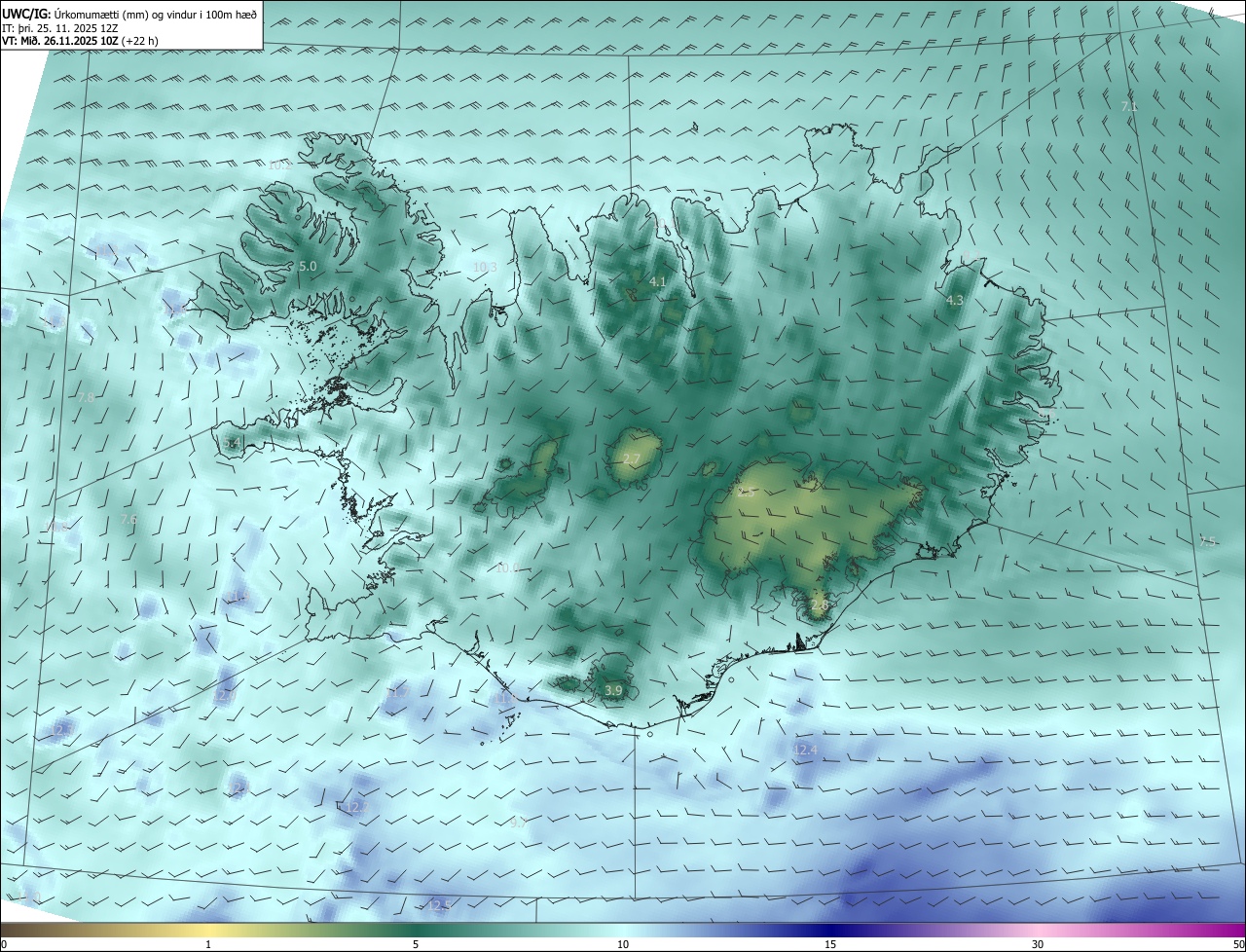
Task: Click the 2.7 value on the central glacier
Action: click(632, 459)
